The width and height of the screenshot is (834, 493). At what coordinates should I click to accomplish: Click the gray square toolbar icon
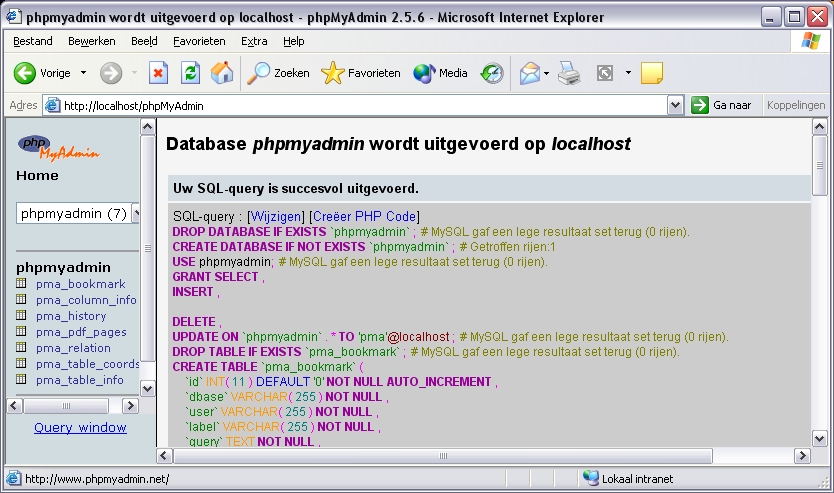click(605, 73)
